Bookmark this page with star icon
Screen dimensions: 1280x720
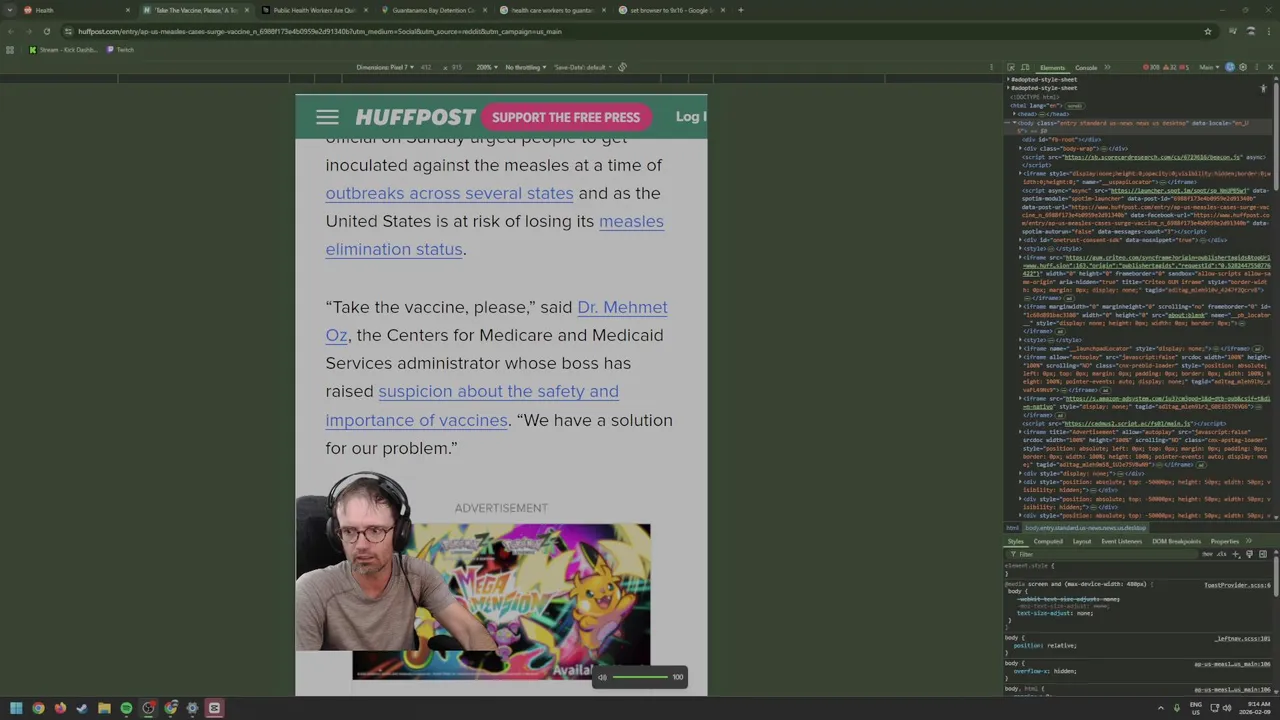(1207, 31)
